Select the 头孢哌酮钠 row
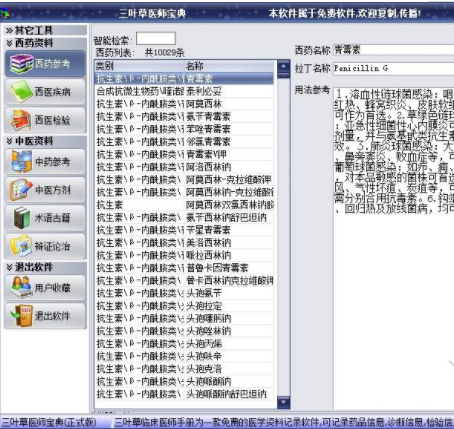Image resolution: width=454 pixels, height=429 pixels. click(184, 381)
